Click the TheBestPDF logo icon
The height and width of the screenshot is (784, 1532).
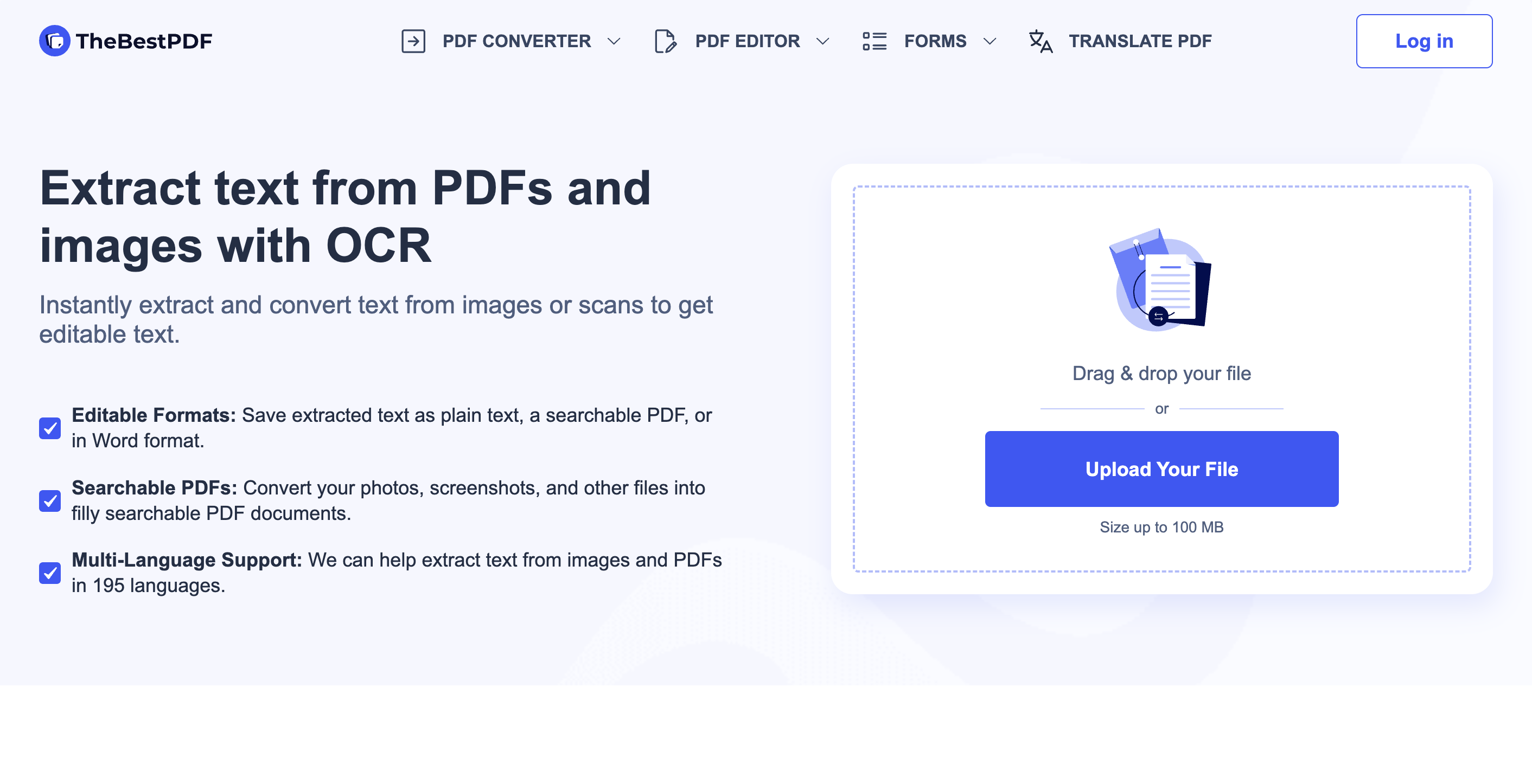point(54,41)
